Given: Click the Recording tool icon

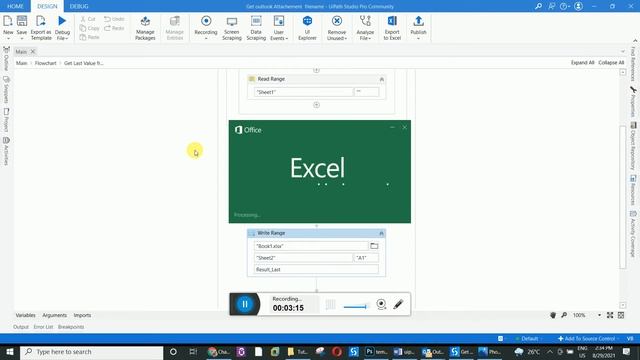Looking at the screenshot, I should tap(206, 21).
